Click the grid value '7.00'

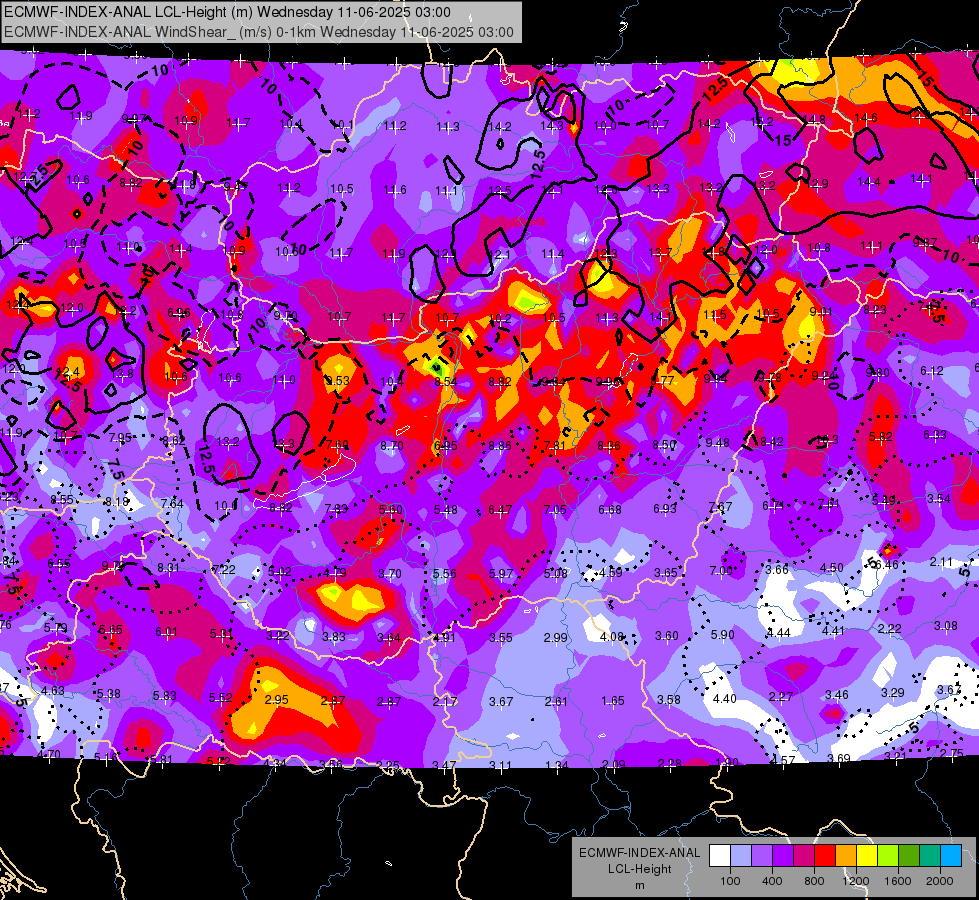pos(721,571)
